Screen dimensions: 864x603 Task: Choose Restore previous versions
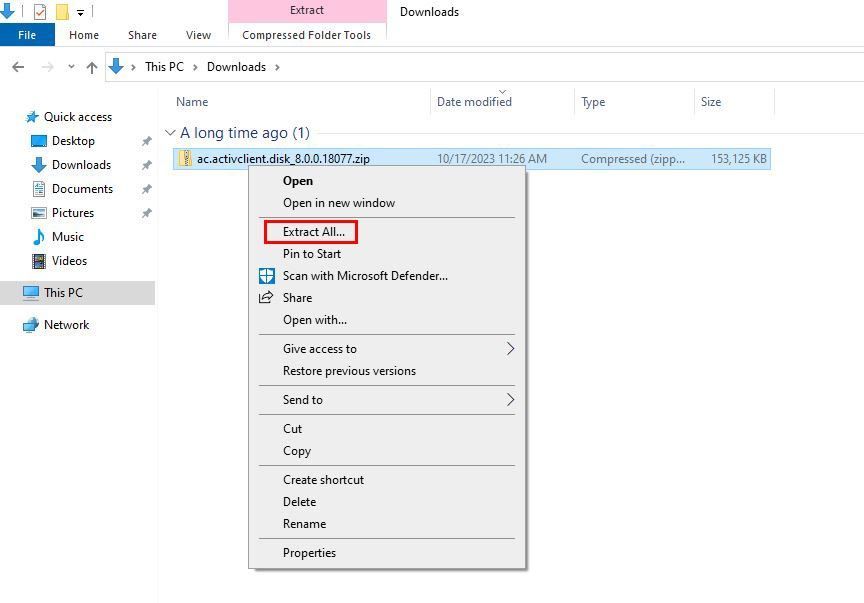(387, 371)
